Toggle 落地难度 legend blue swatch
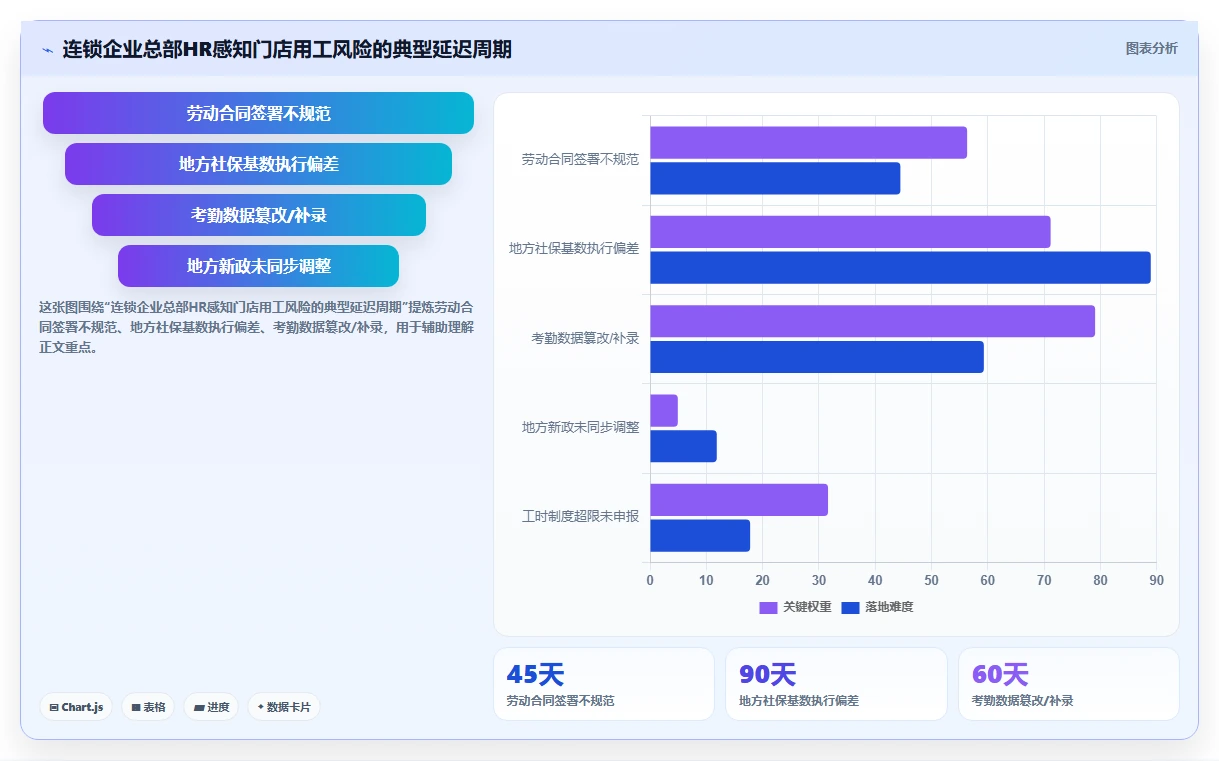 850,607
